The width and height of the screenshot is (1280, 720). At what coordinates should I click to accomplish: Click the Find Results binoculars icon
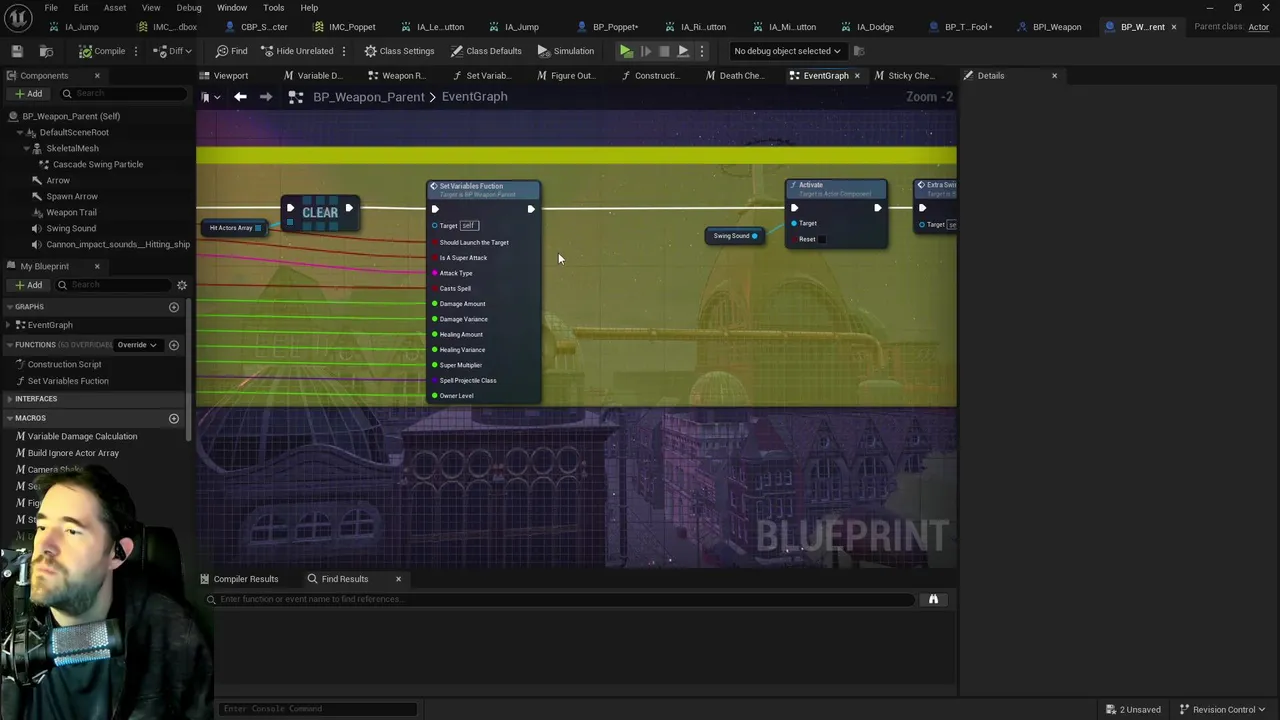coord(933,599)
